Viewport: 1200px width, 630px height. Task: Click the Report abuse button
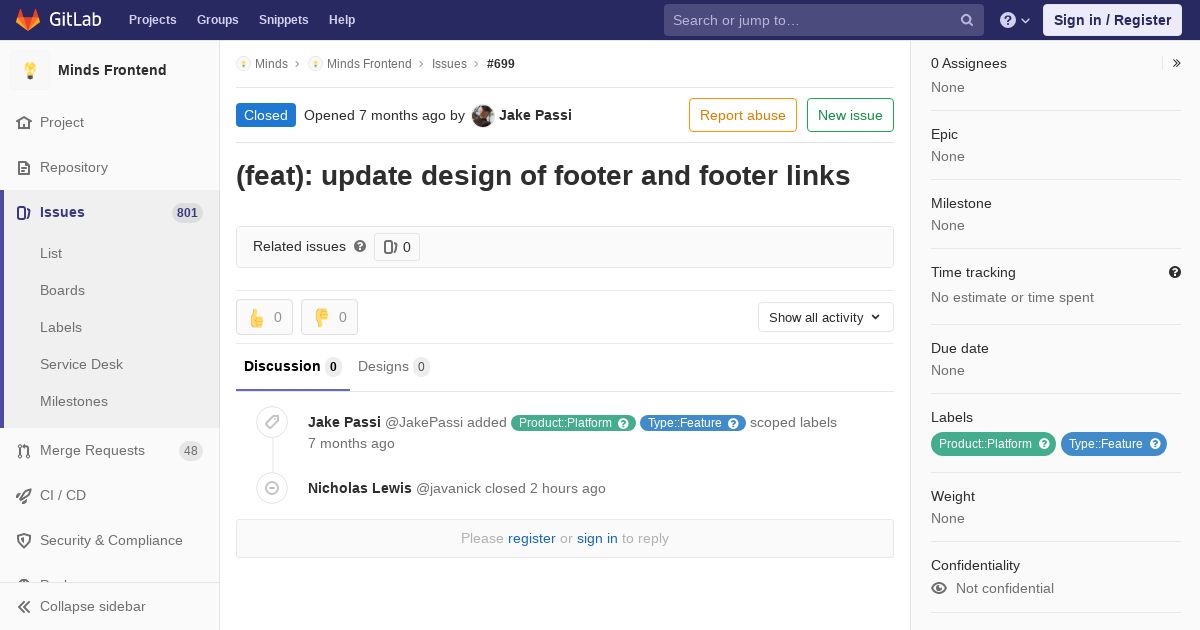743,115
